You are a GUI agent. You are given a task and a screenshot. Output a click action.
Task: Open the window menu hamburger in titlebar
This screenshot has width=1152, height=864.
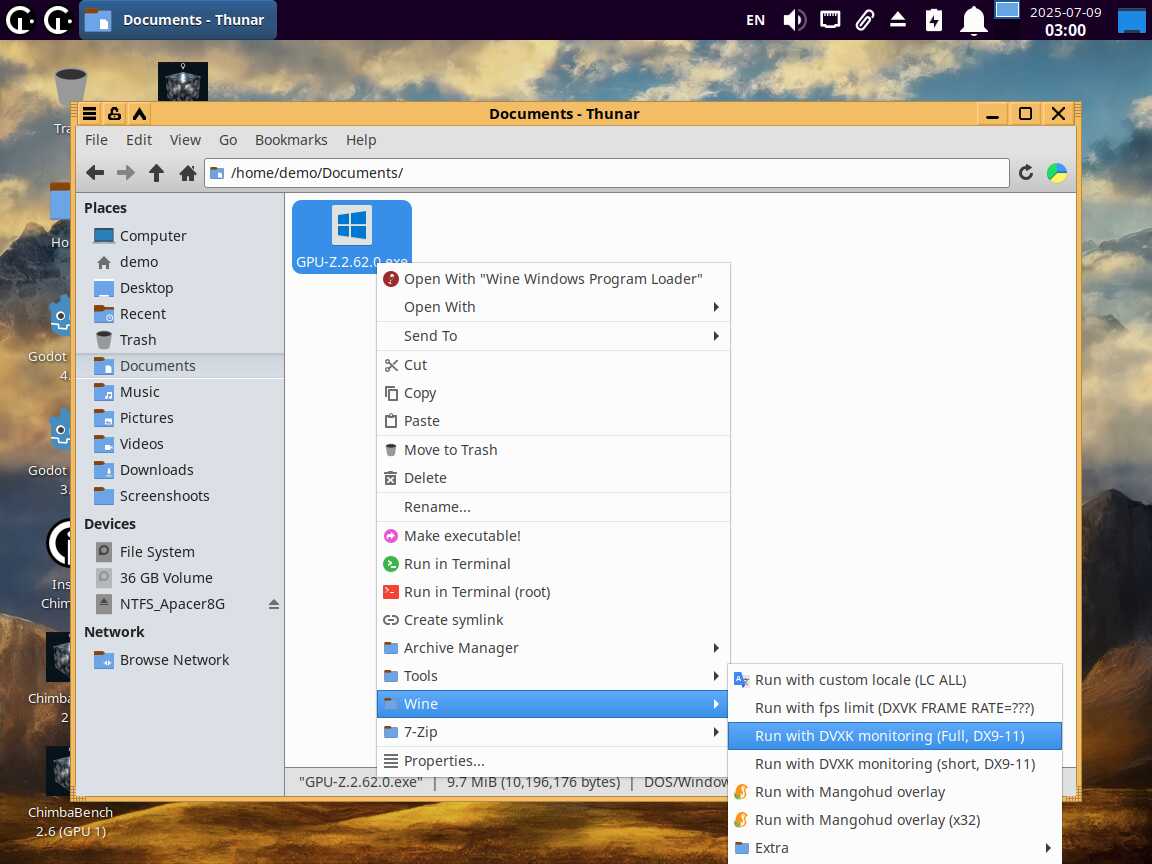point(89,113)
